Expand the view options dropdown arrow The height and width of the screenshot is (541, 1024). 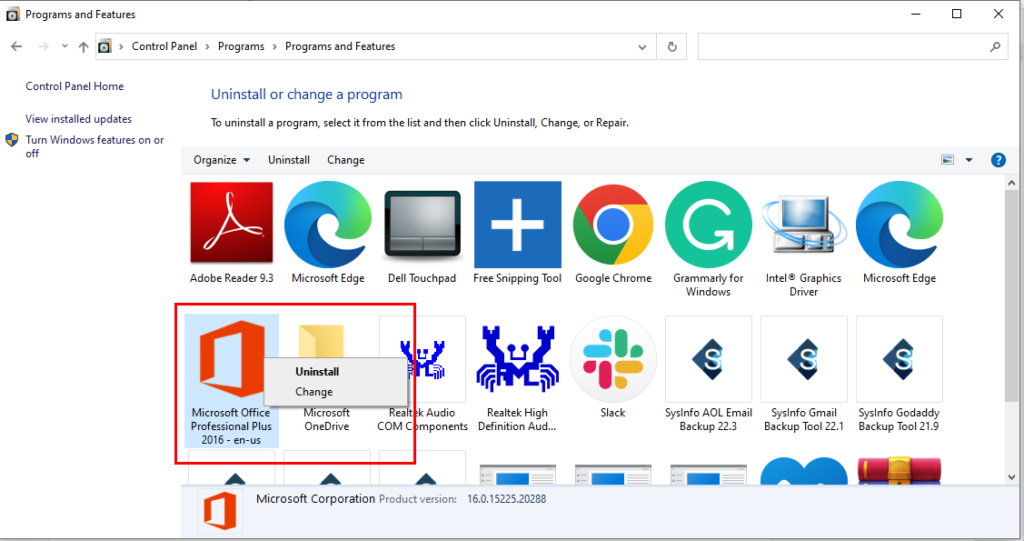[x=969, y=160]
